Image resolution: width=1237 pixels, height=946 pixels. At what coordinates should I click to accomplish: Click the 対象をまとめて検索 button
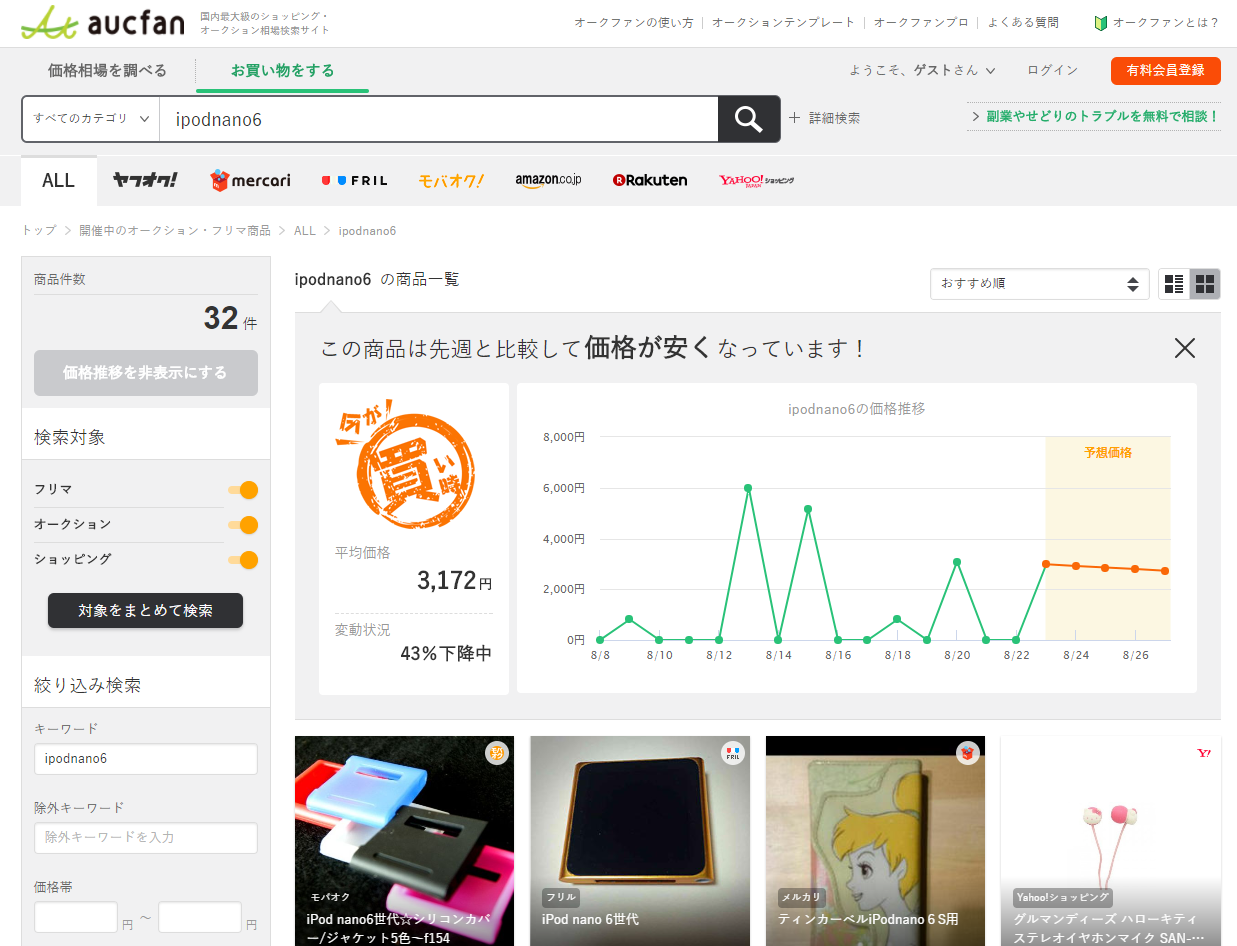pyautogui.click(x=145, y=610)
